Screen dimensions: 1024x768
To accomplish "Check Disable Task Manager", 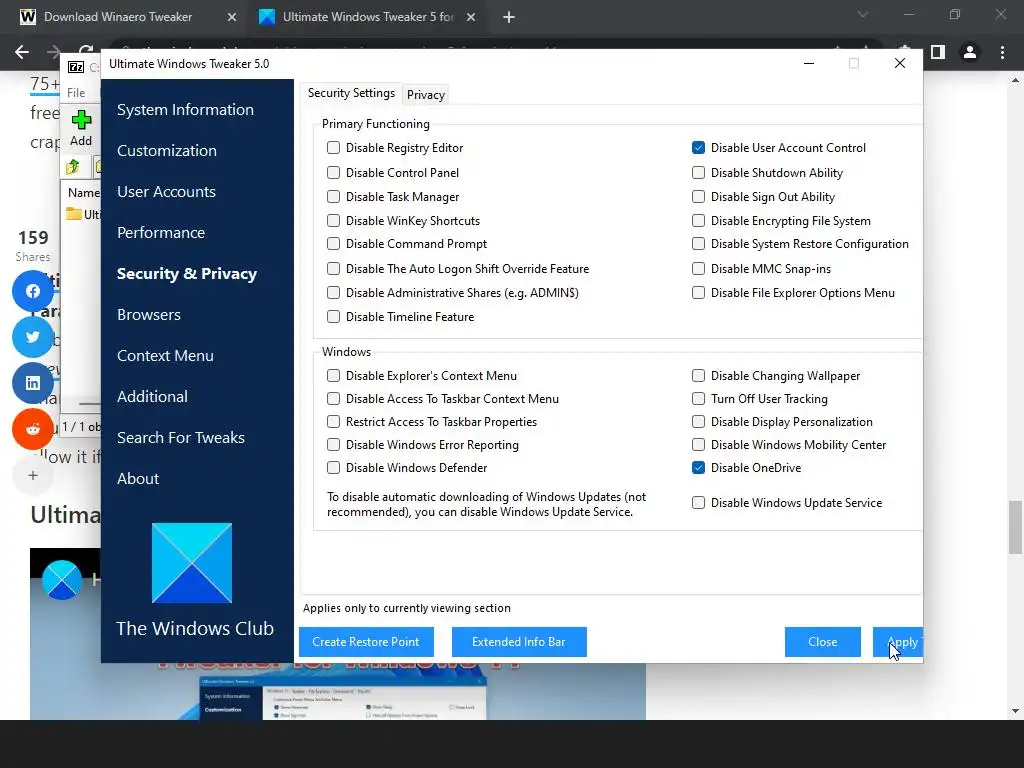I will coord(333,197).
